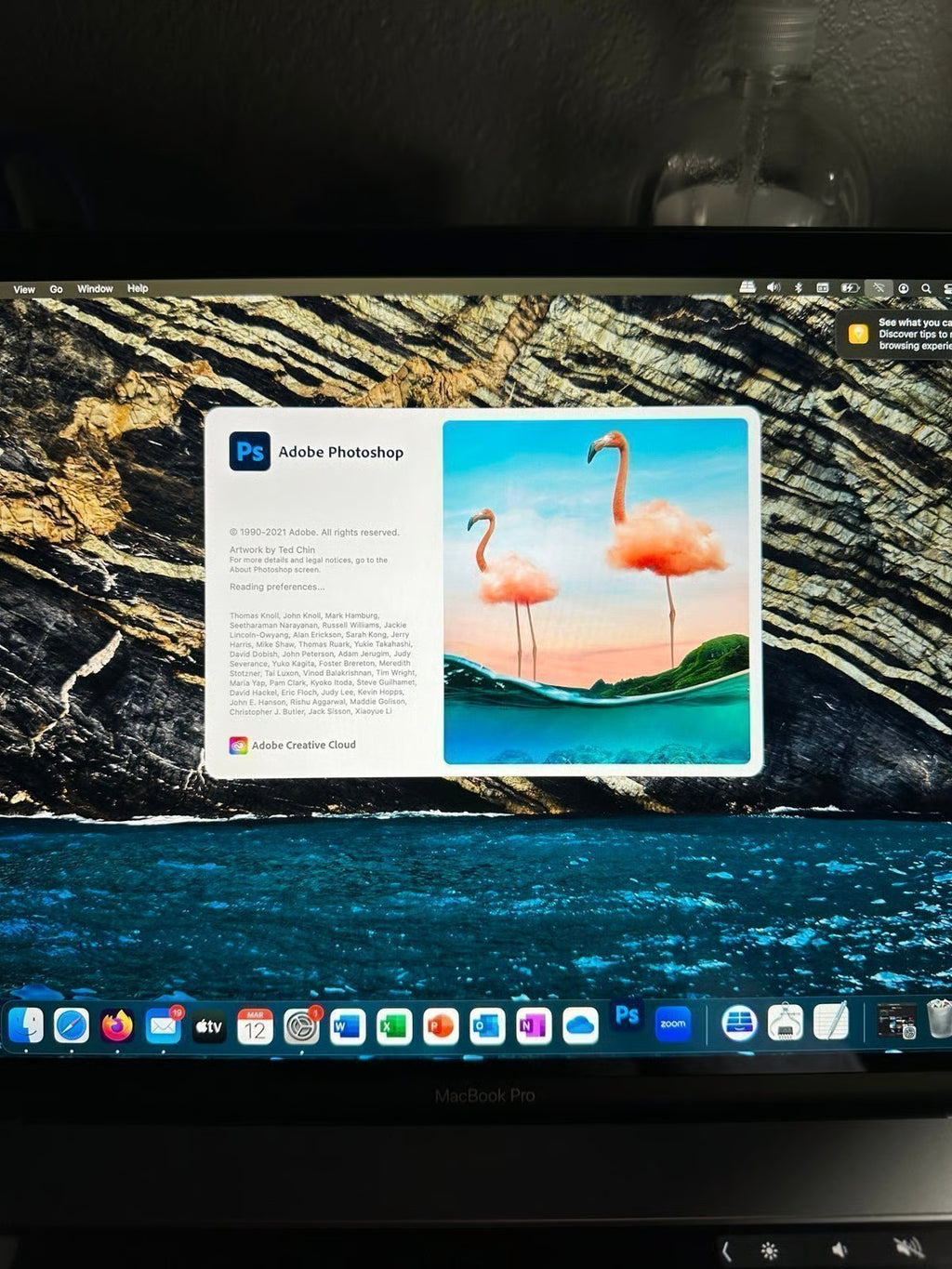
Task: Open the Help menu
Action: [138, 289]
